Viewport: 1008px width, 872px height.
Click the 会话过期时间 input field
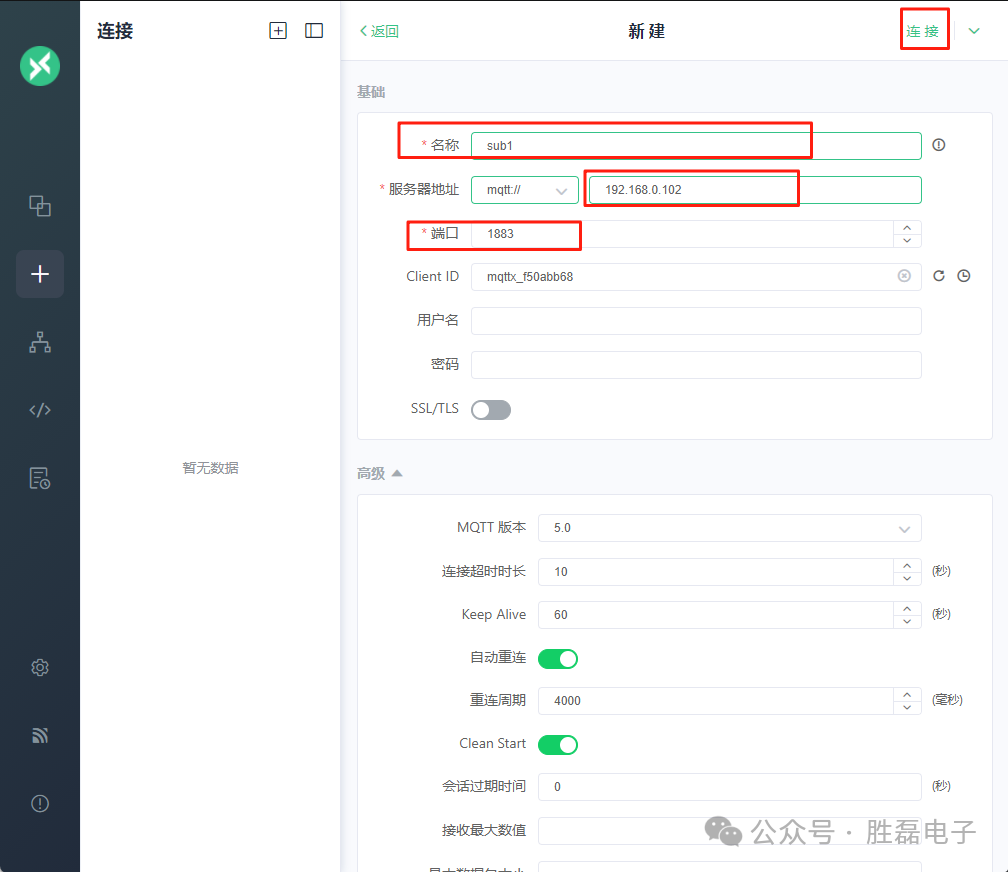point(730,787)
